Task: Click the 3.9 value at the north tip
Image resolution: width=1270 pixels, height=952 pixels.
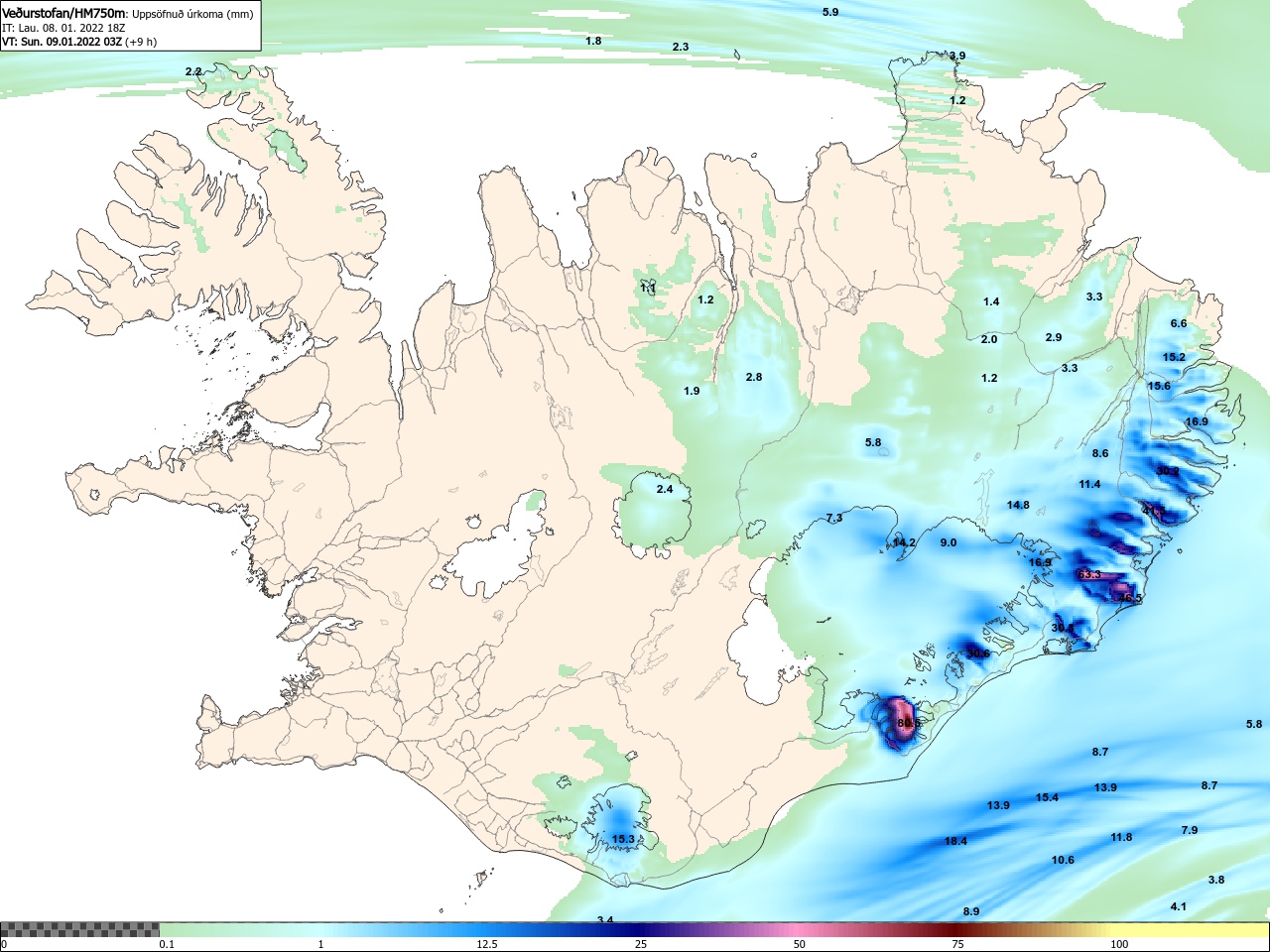Action: tap(957, 56)
